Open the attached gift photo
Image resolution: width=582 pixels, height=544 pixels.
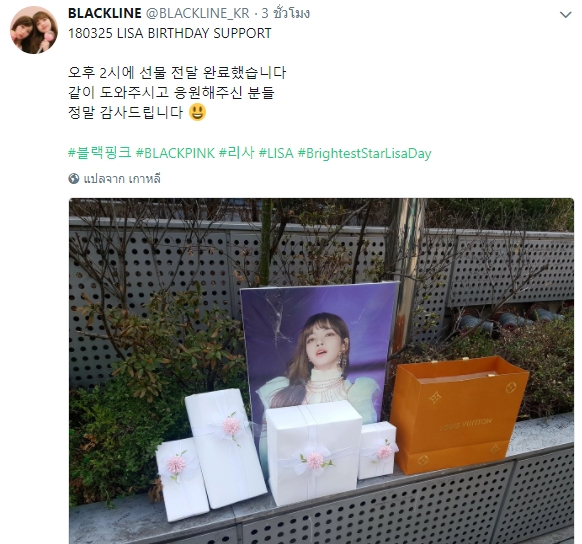[x=321, y=371]
